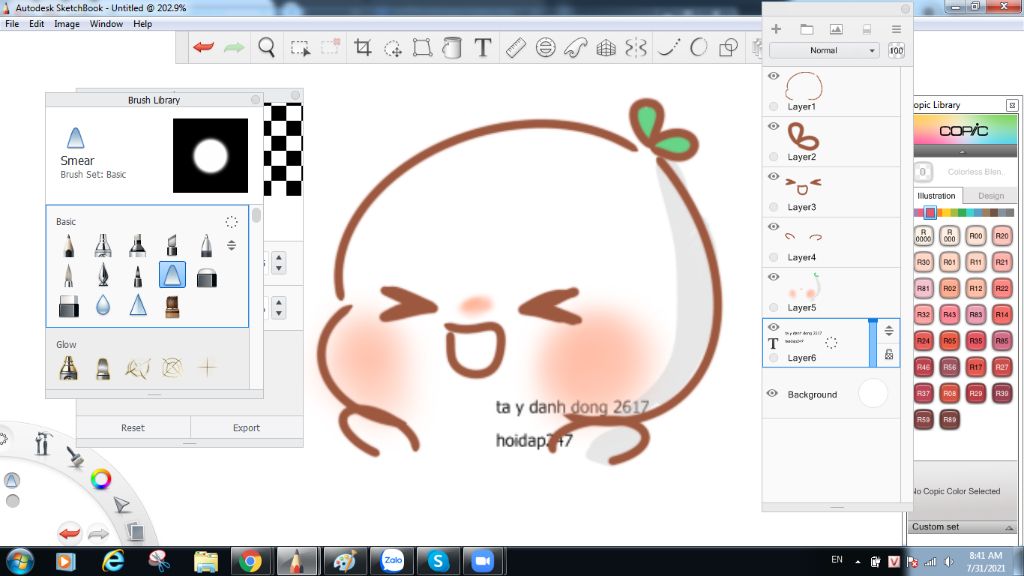
Task: Enable the Steady Stroke tool
Action: click(668, 47)
